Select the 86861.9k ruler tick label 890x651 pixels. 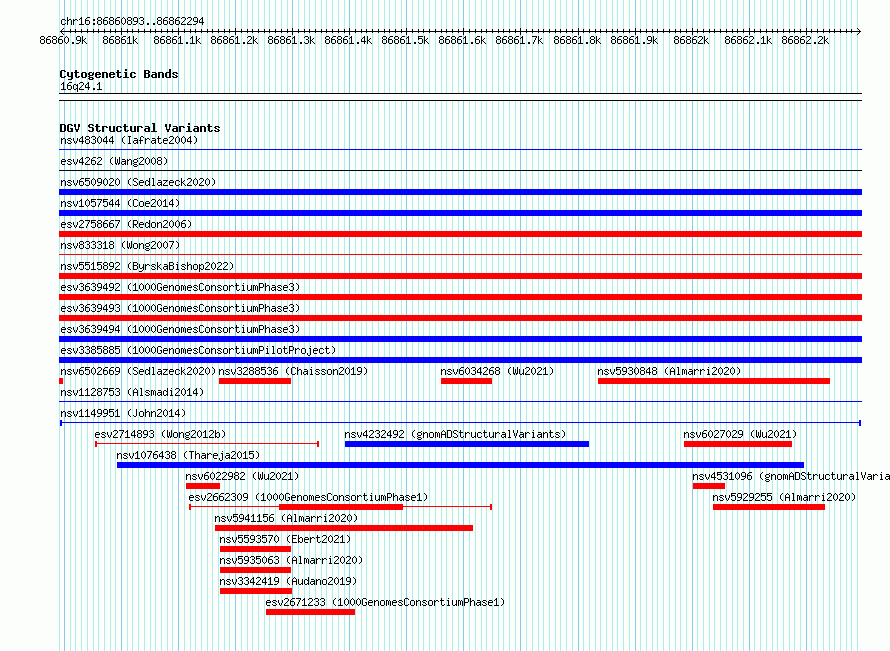[x=634, y=40]
